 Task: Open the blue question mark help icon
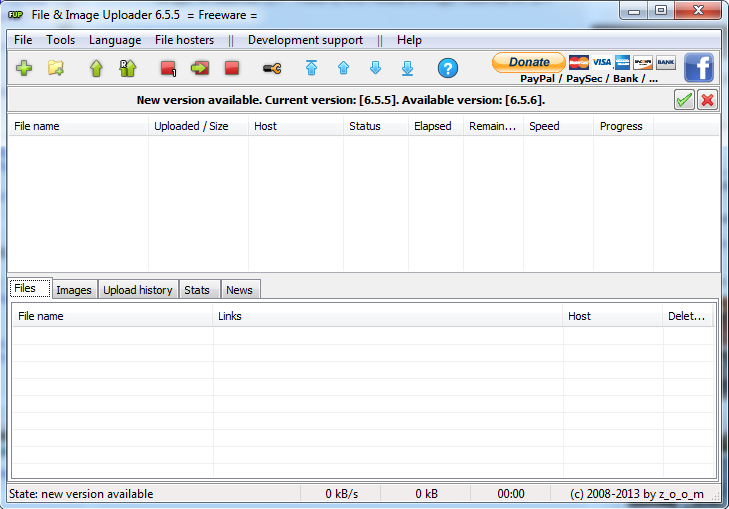448,68
